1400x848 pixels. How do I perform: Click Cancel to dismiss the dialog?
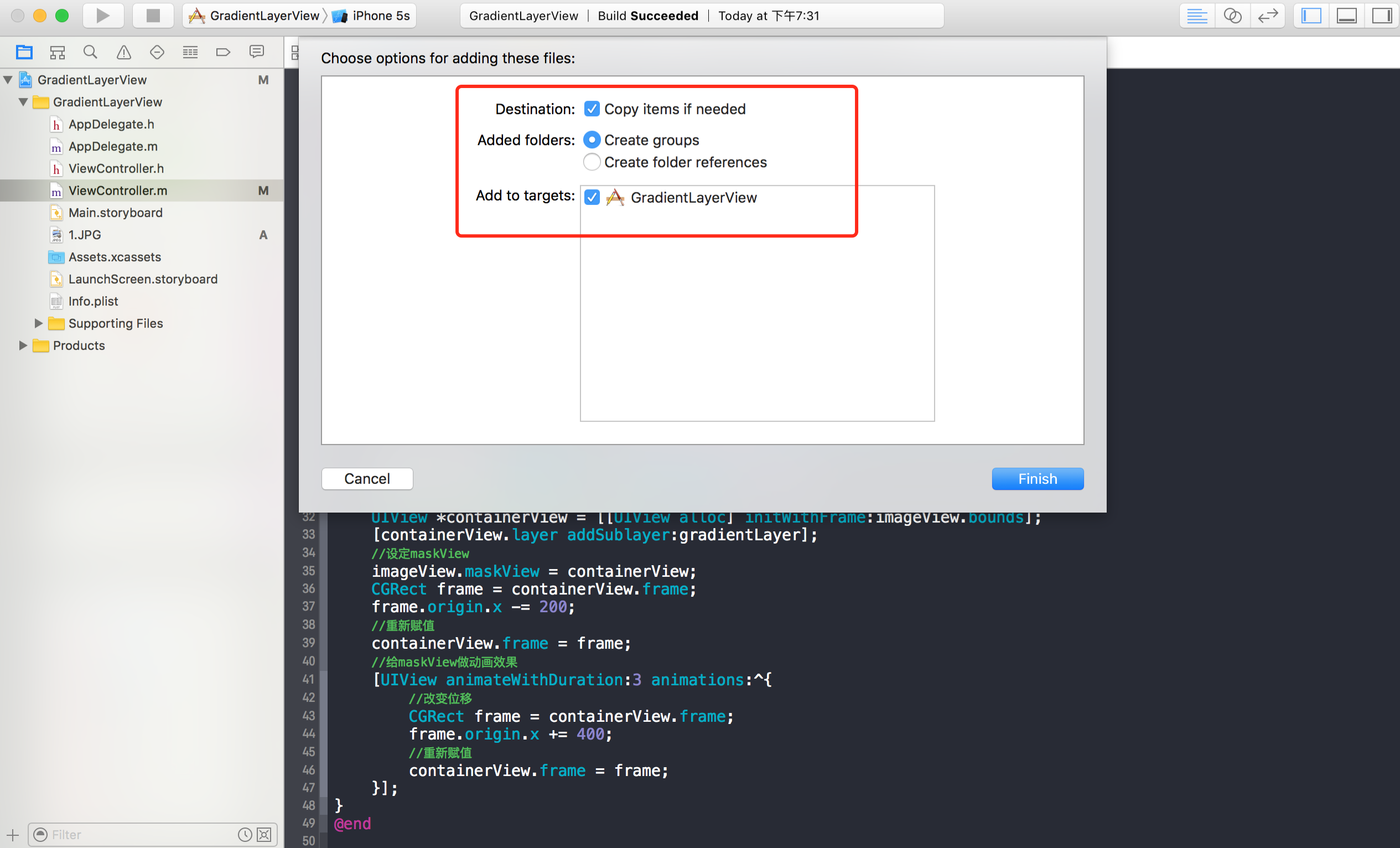[x=367, y=478]
